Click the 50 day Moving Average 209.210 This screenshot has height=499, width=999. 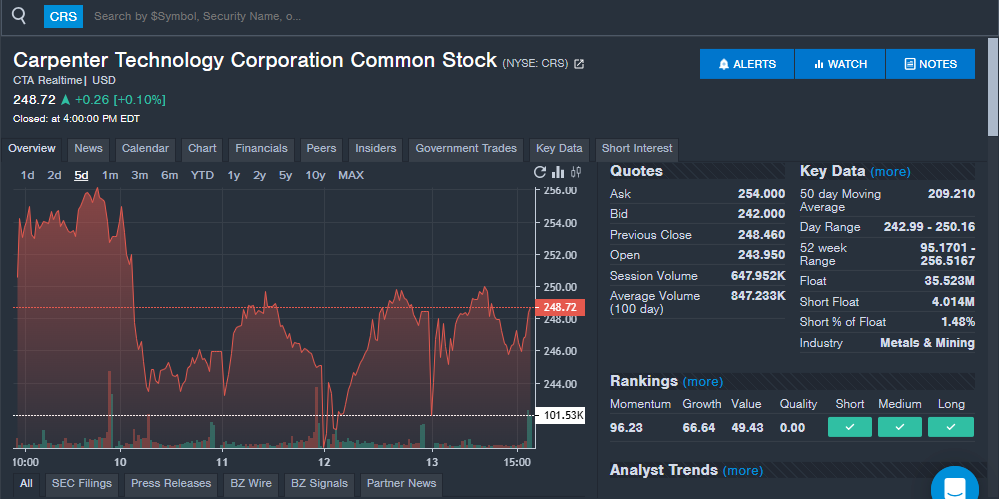click(x=951, y=194)
